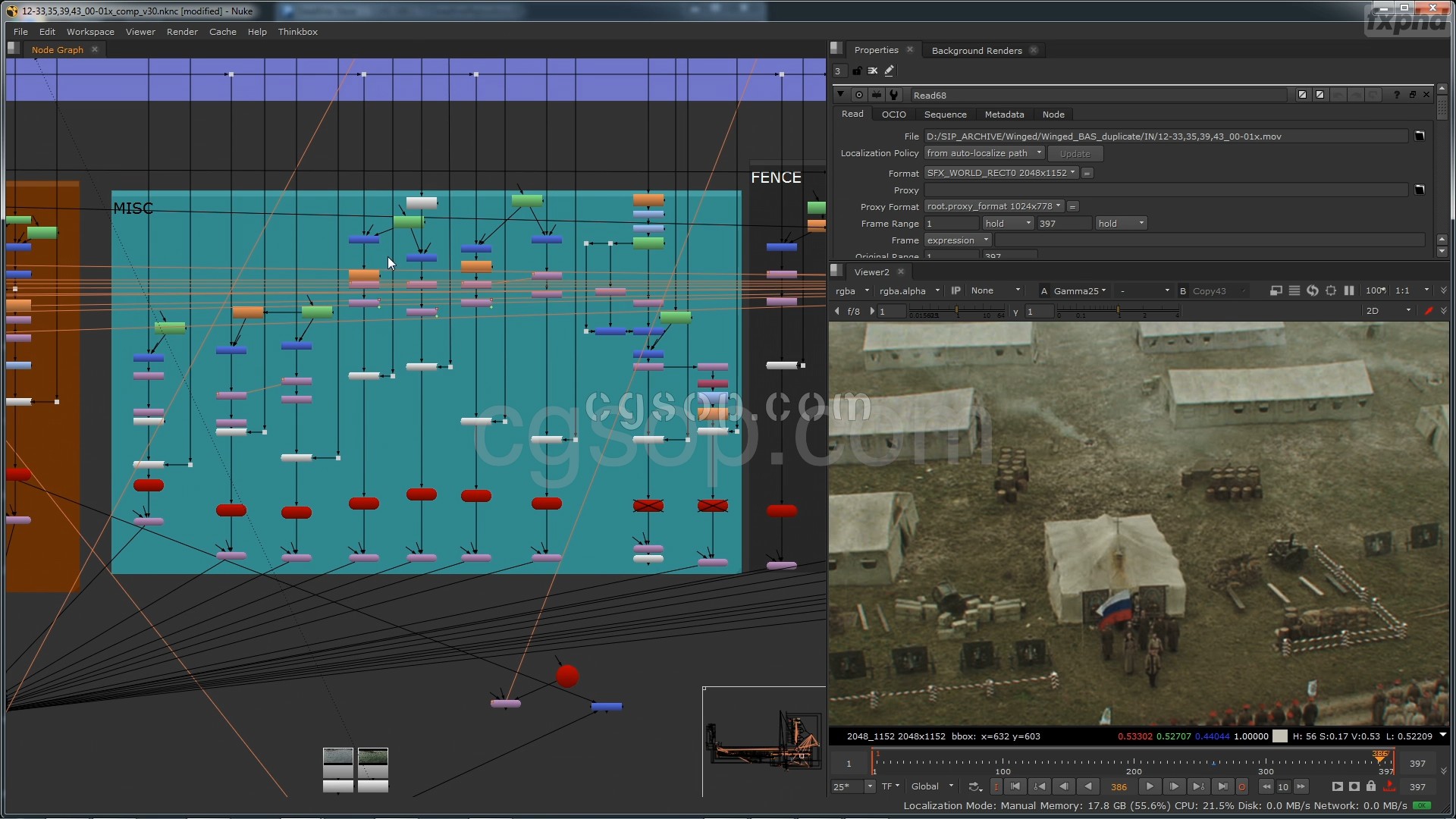Click the file browse icon next to File path
This screenshot has width=1456, height=819.
[x=1420, y=136]
